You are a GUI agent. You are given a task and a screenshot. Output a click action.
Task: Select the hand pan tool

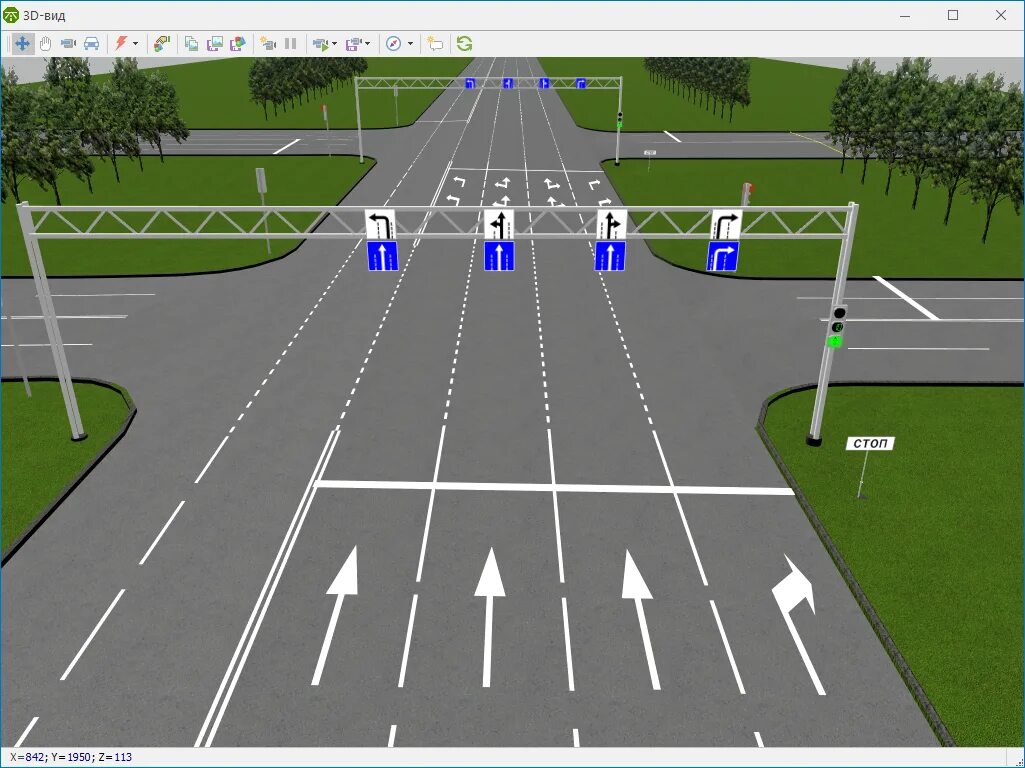click(x=45, y=44)
